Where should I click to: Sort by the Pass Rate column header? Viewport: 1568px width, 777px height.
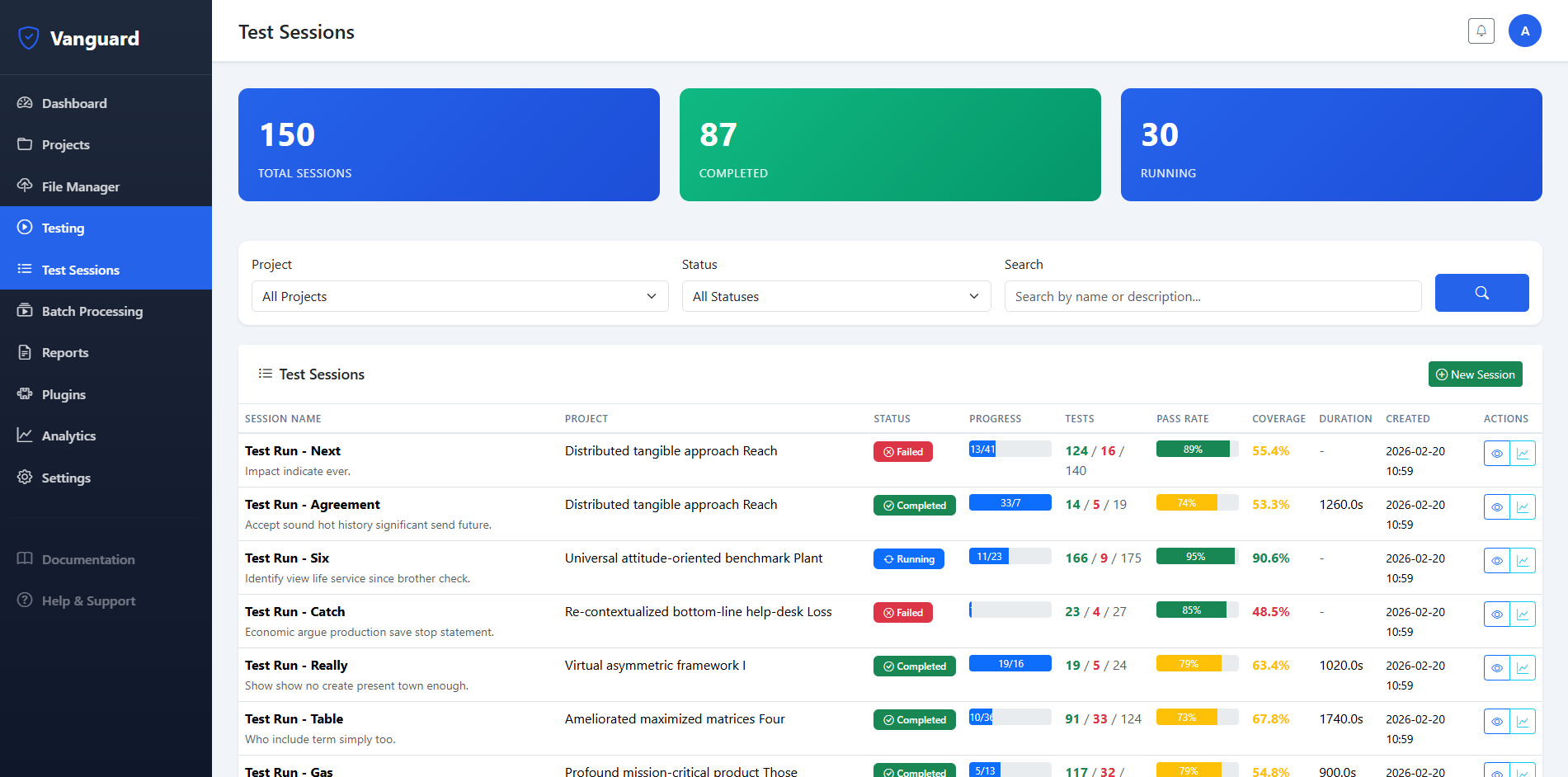[x=1182, y=419]
